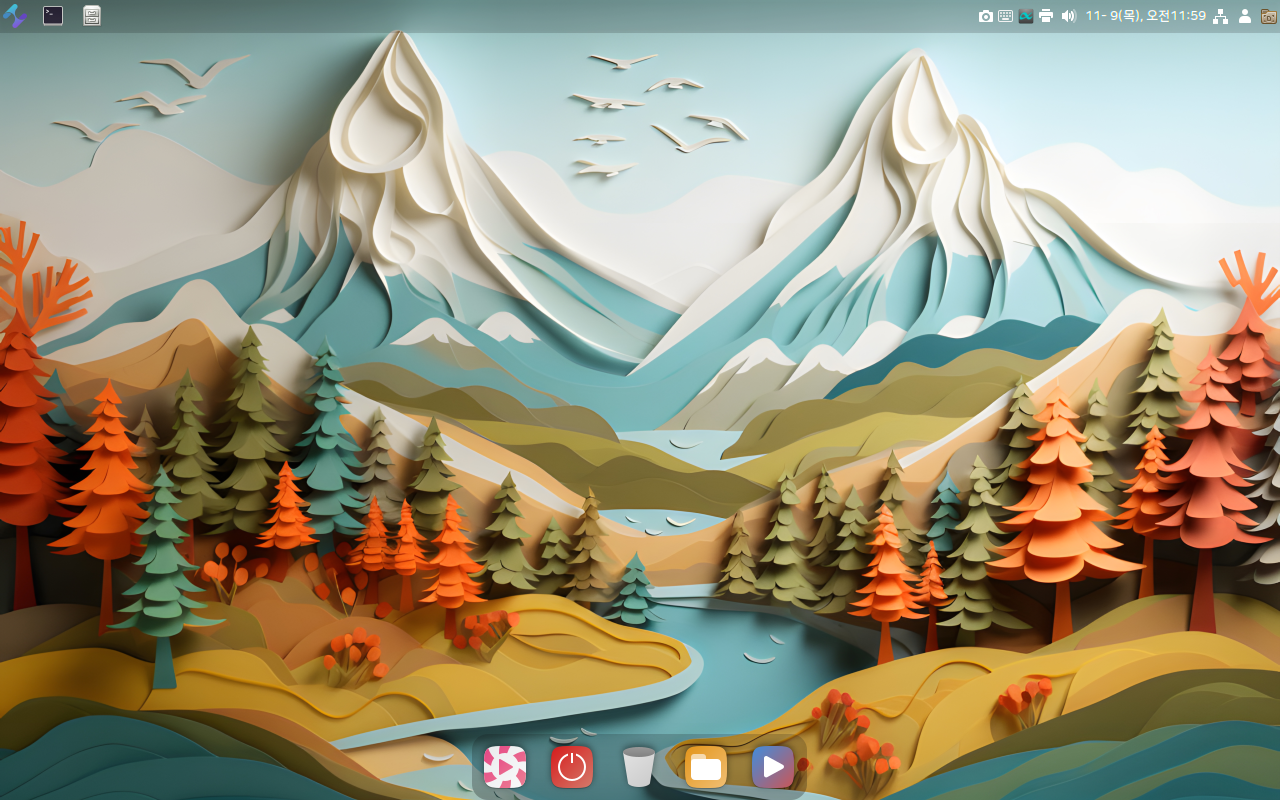Click the camera screenshot tray icon
This screenshot has height=800, width=1280.
985,16
